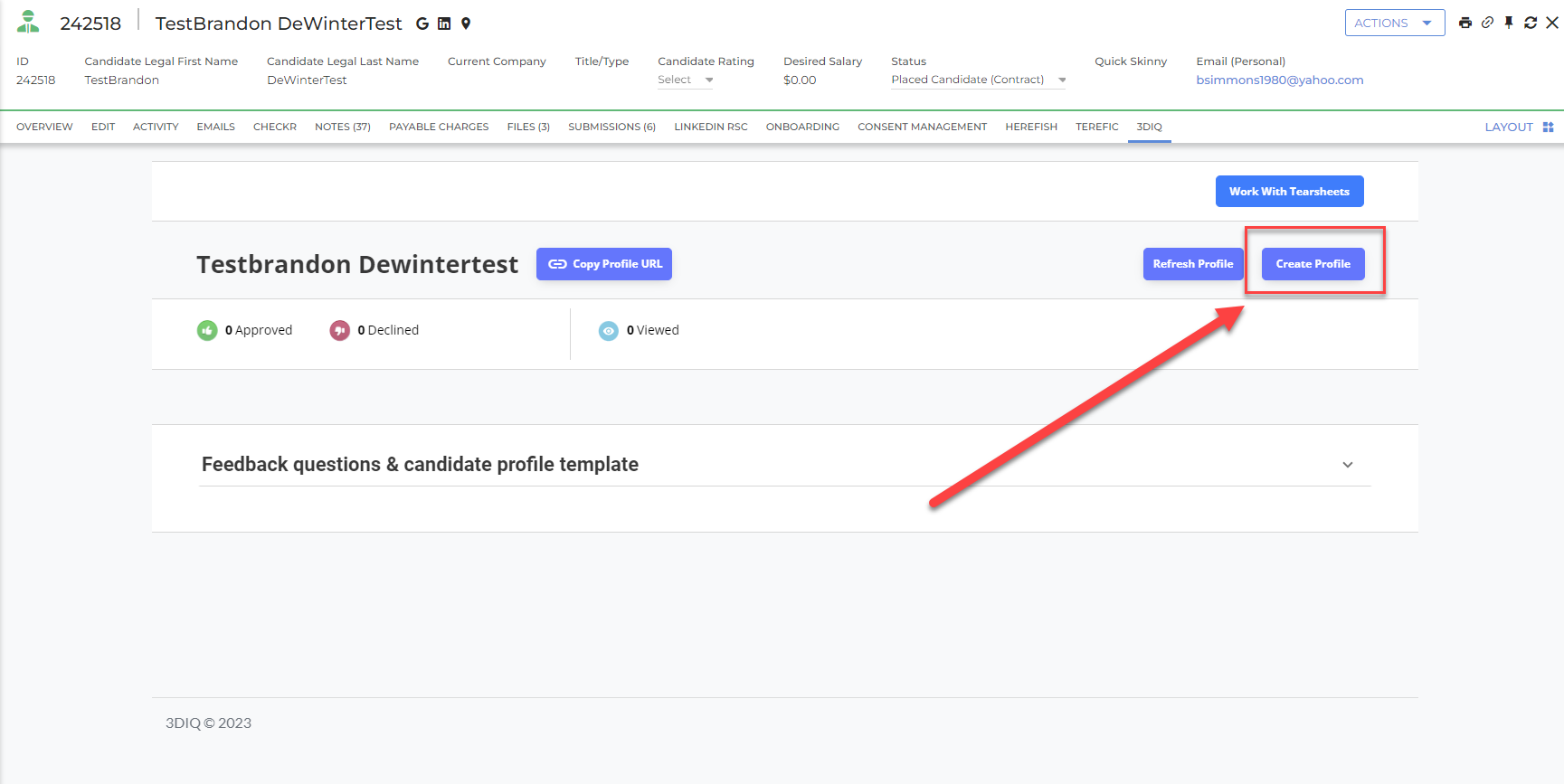Open the LinkedIn RSC tab

(x=711, y=127)
